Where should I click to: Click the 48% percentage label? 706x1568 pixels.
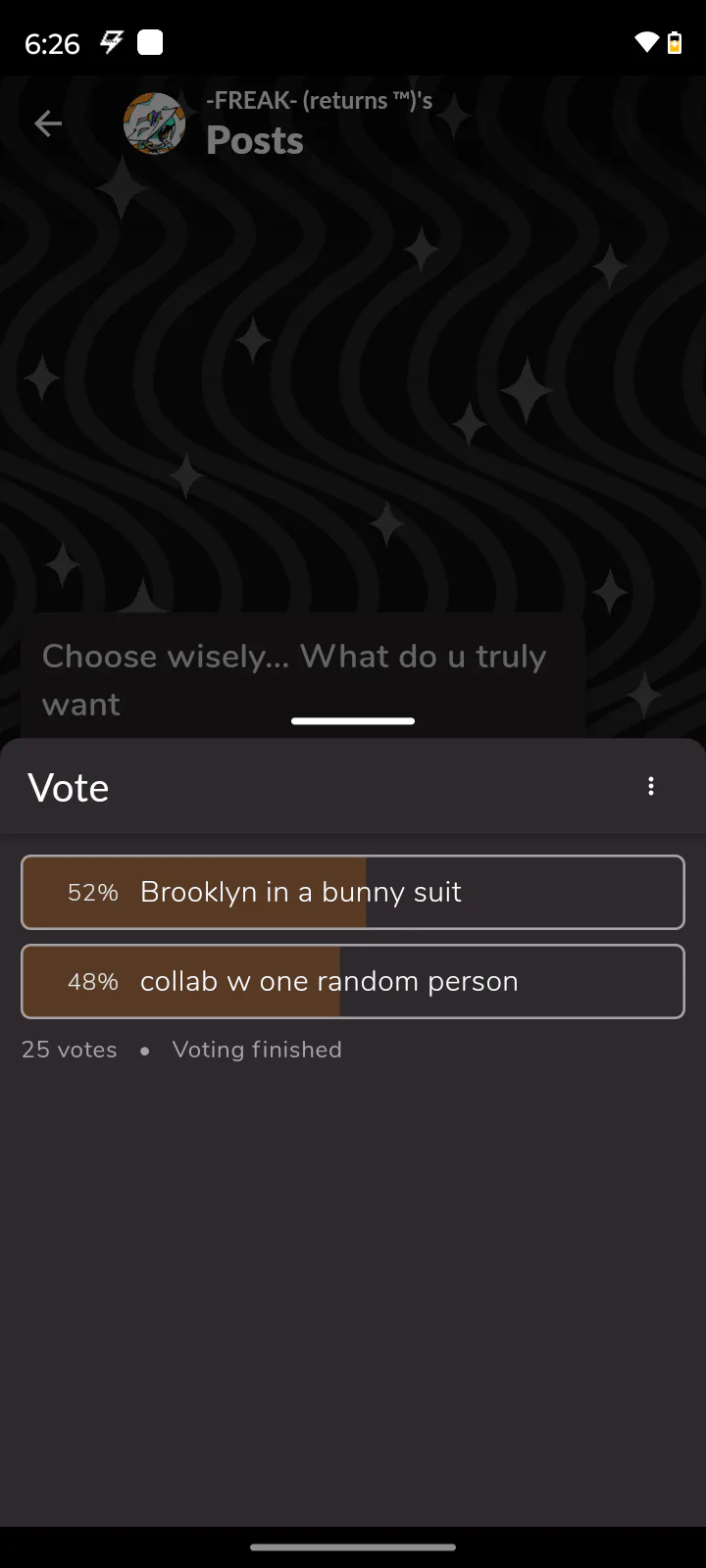(92, 981)
